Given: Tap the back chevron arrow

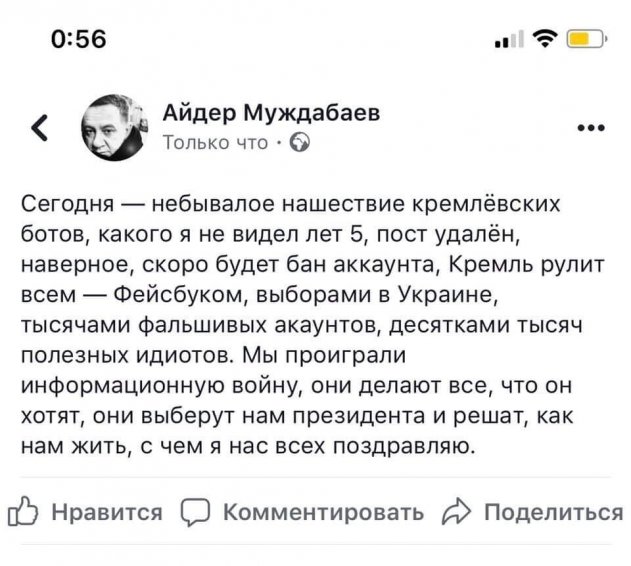Looking at the screenshot, I should click(x=40, y=127).
